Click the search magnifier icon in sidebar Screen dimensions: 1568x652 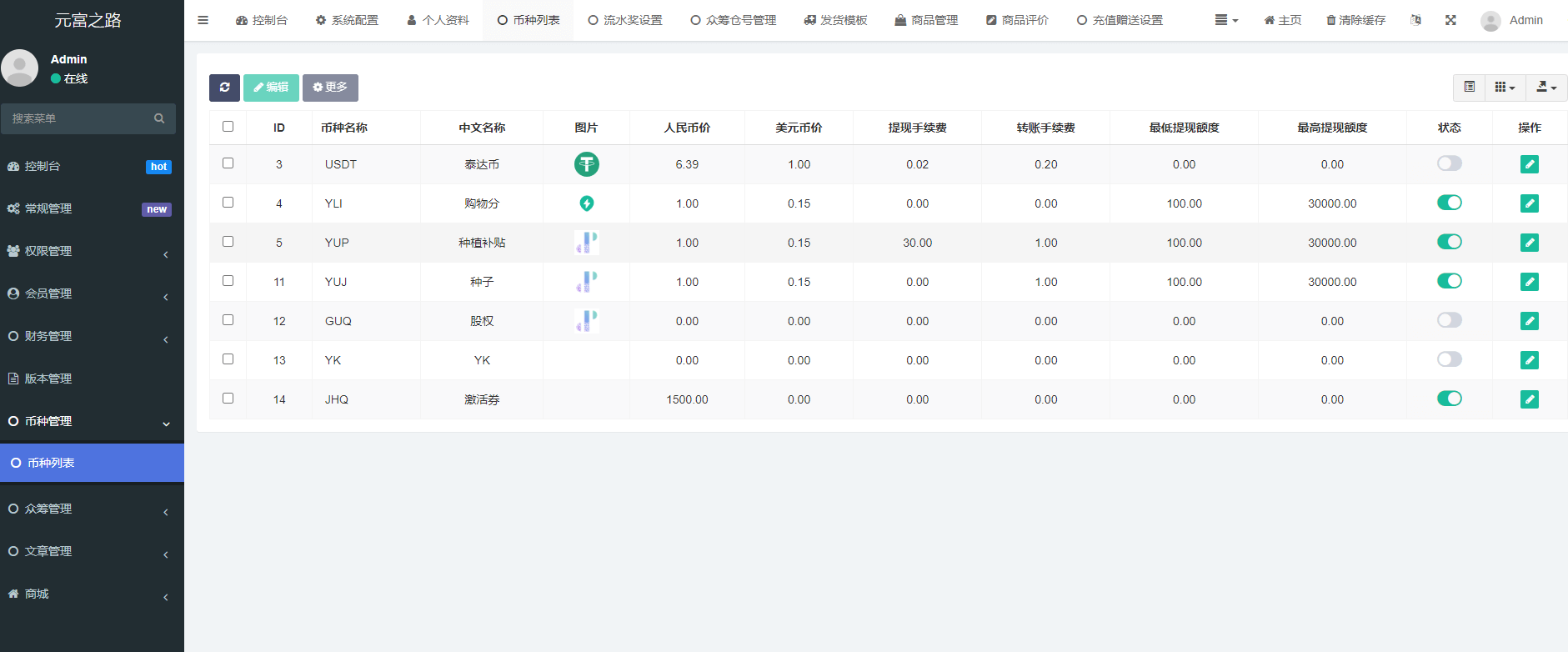click(159, 118)
